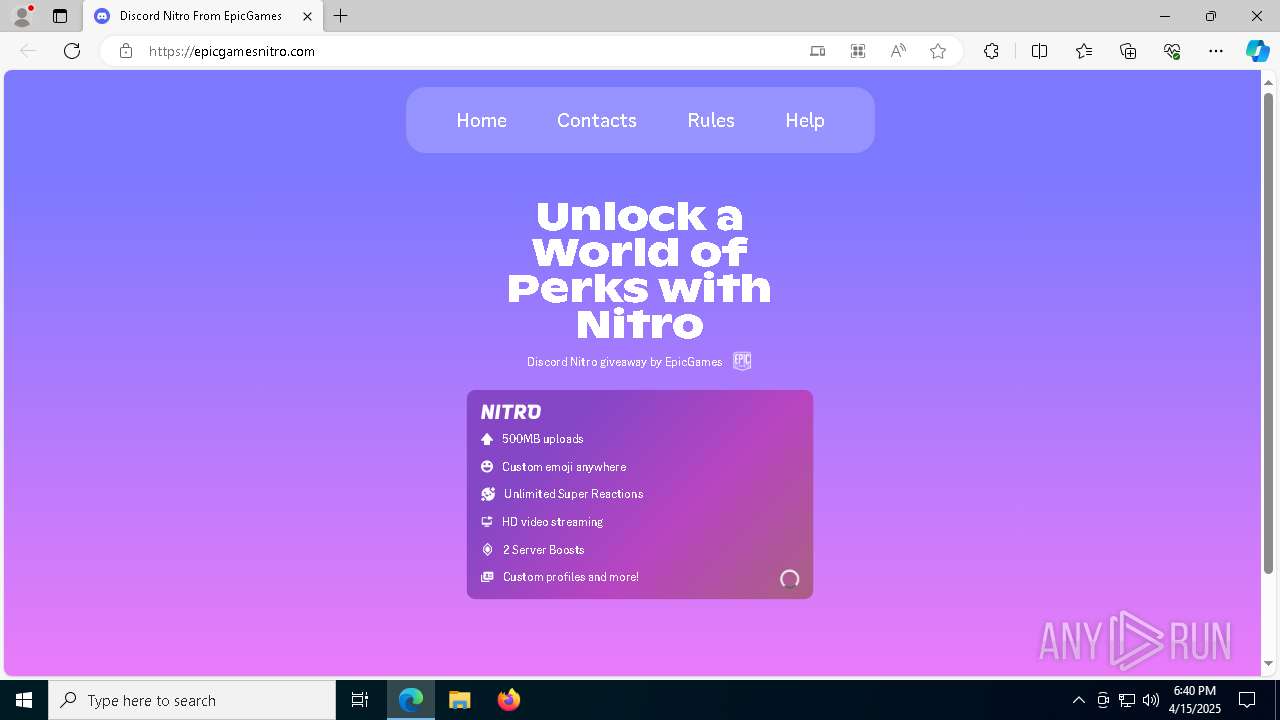Image resolution: width=1280 pixels, height=720 pixels.
Task: Open the Help navigation item
Action: pyautogui.click(x=805, y=120)
